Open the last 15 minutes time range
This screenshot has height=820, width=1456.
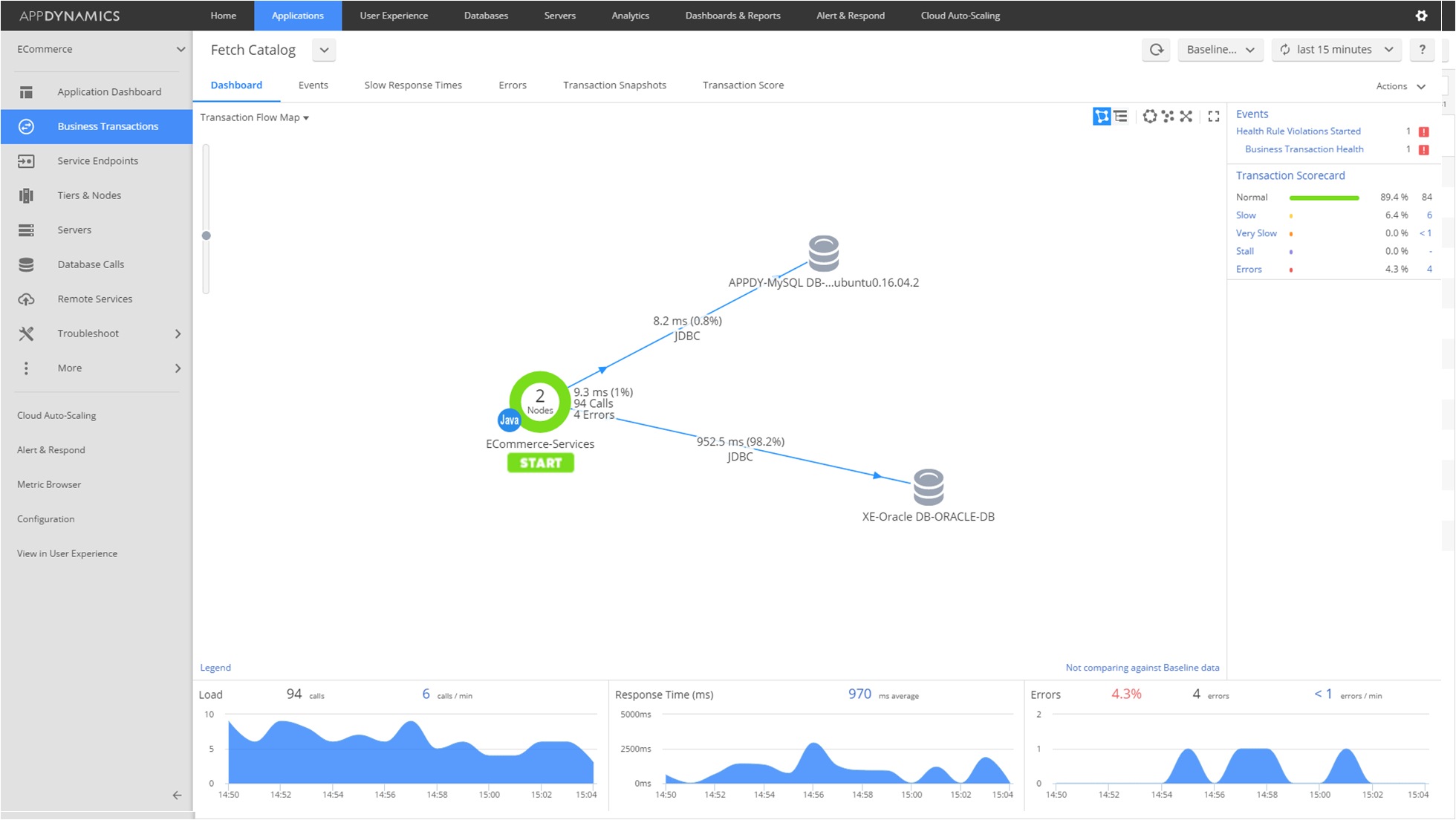(1336, 50)
